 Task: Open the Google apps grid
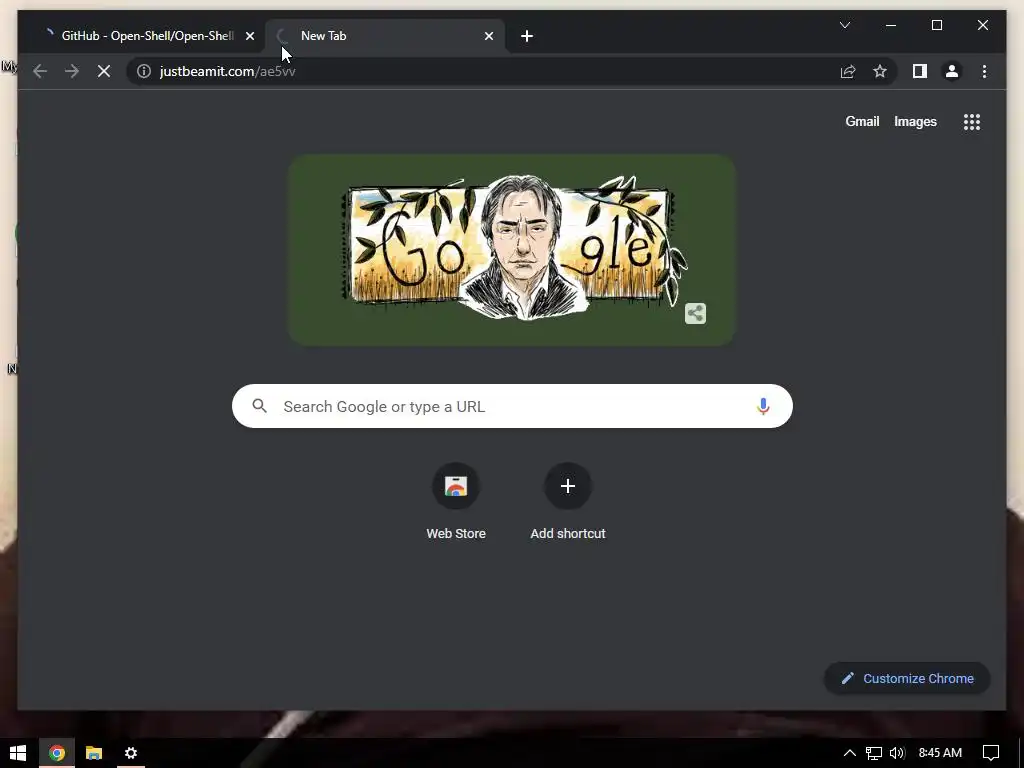pyautogui.click(x=972, y=121)
